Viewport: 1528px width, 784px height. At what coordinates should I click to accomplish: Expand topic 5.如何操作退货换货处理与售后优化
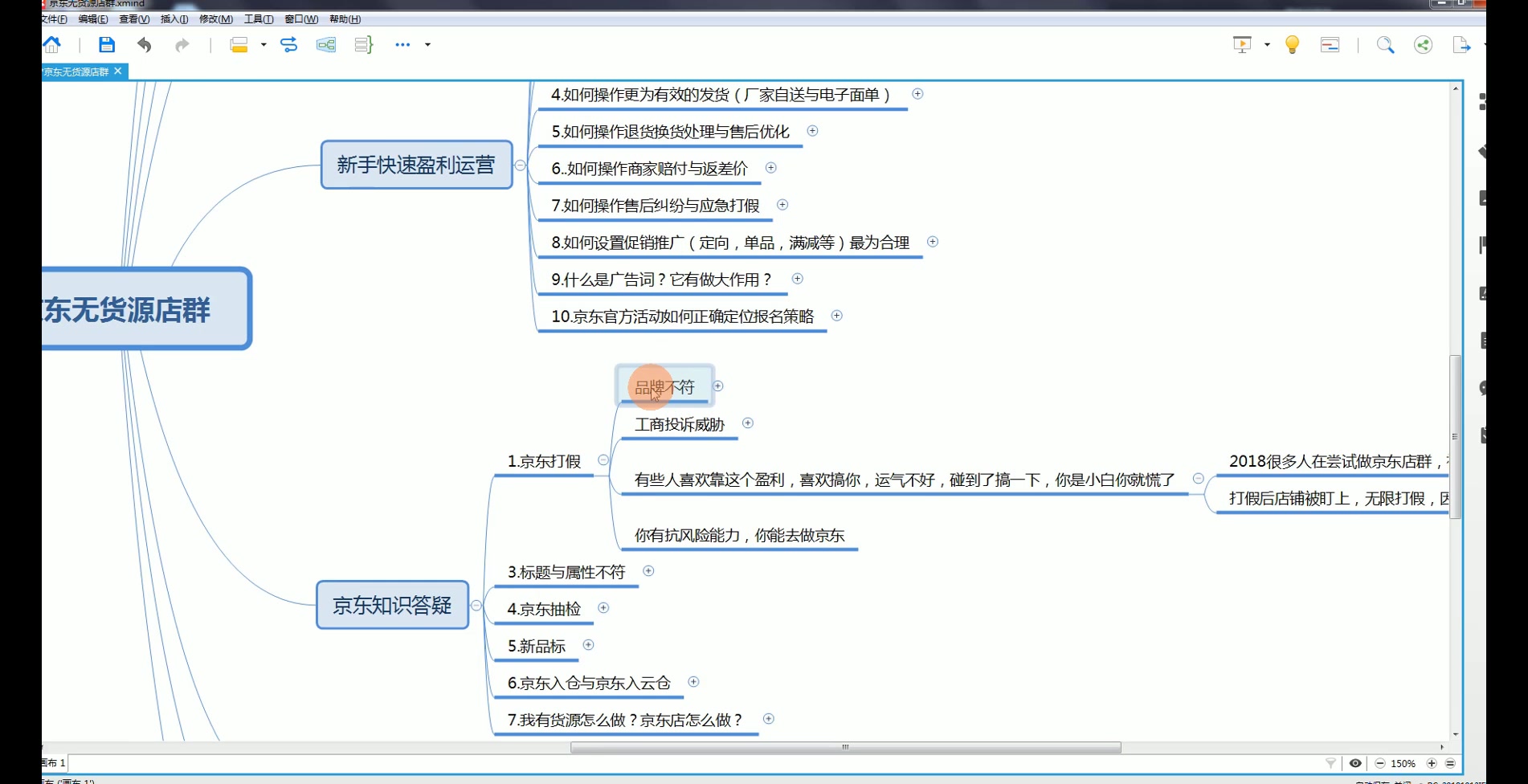tap(812, 131)
